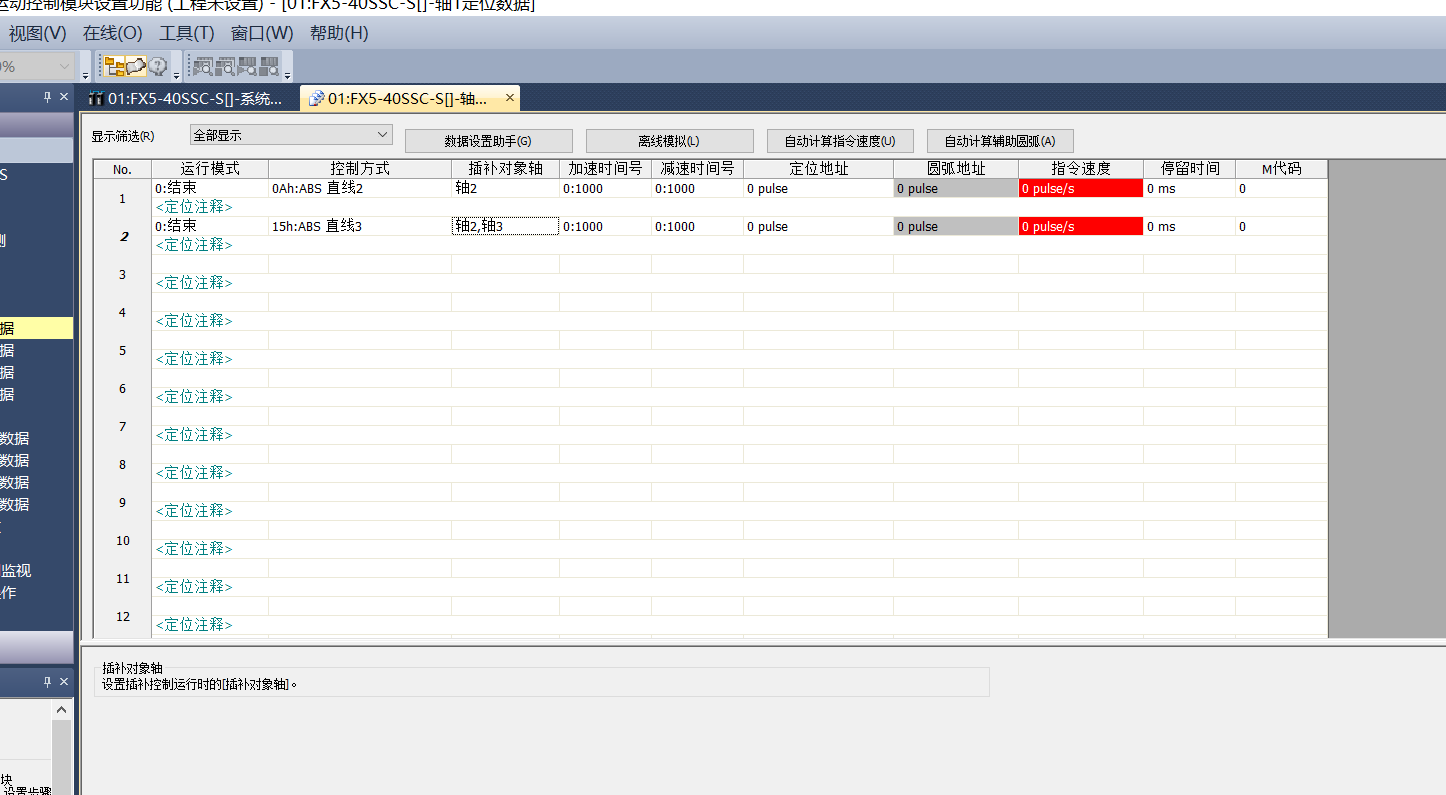Click the 自动计算辅助圆弧(A) button
This screenshot has height=795, width=1446.
(x=999, y=141)
